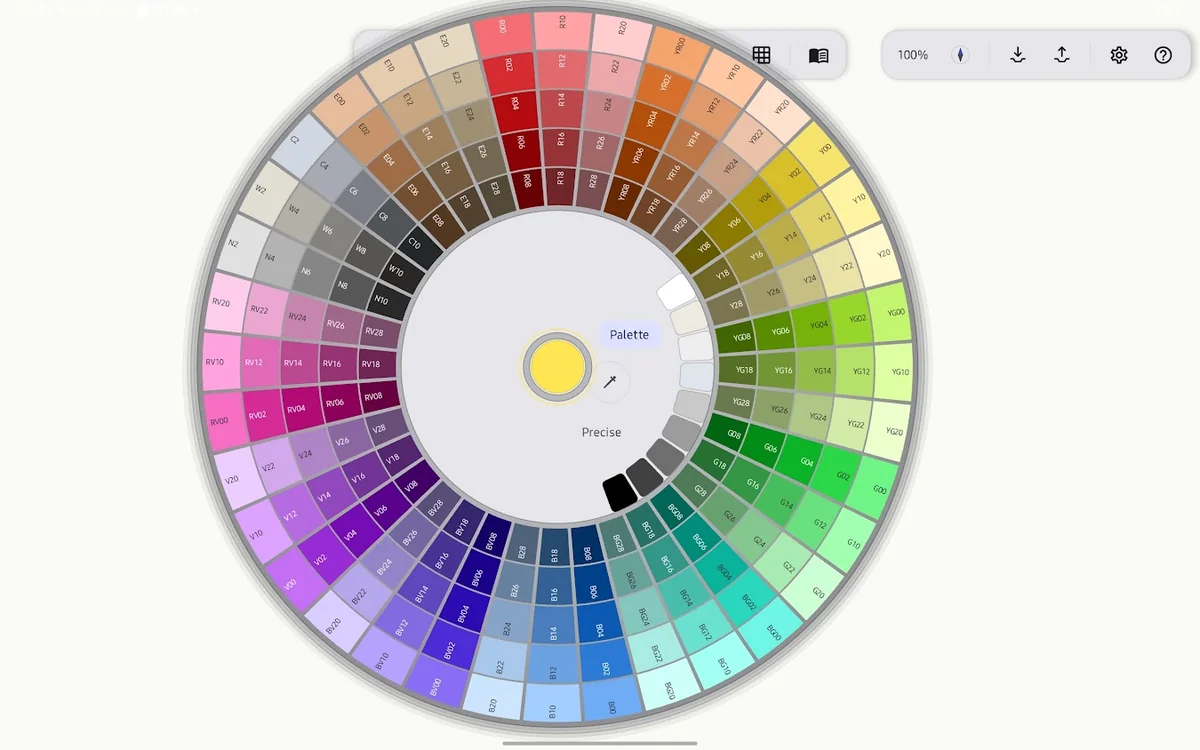Click the 100% zoom level
1200x750 pixels.
(x=913, y=55)
